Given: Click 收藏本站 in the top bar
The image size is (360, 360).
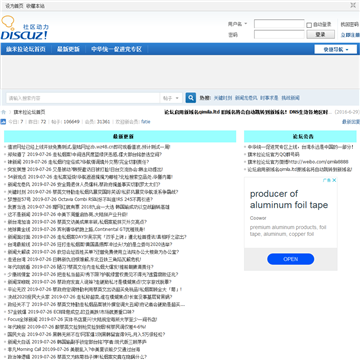Looking at the screenshot, I should 35,6.
